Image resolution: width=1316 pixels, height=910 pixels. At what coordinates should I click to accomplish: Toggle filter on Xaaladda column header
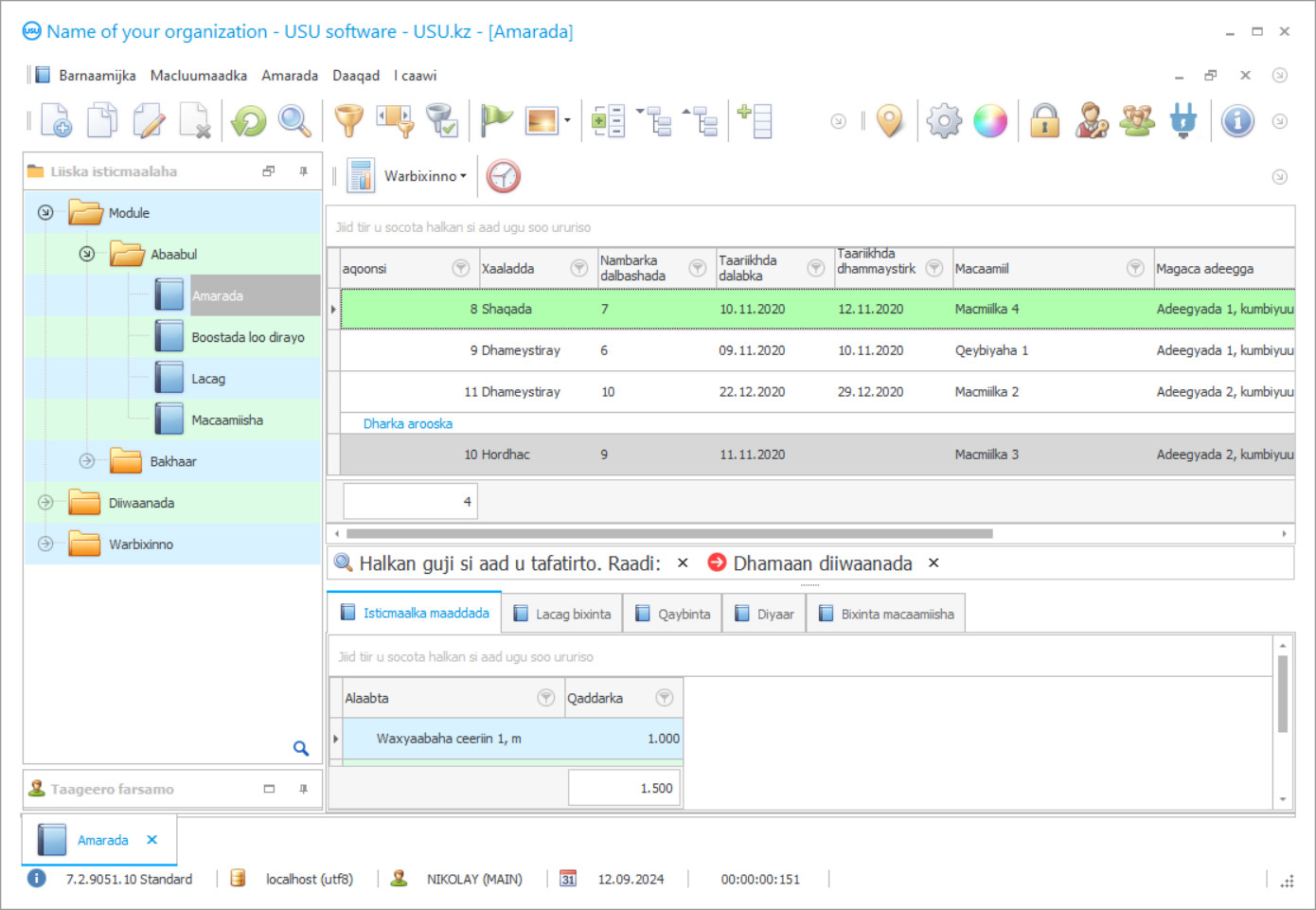click(x=578, y=269)
